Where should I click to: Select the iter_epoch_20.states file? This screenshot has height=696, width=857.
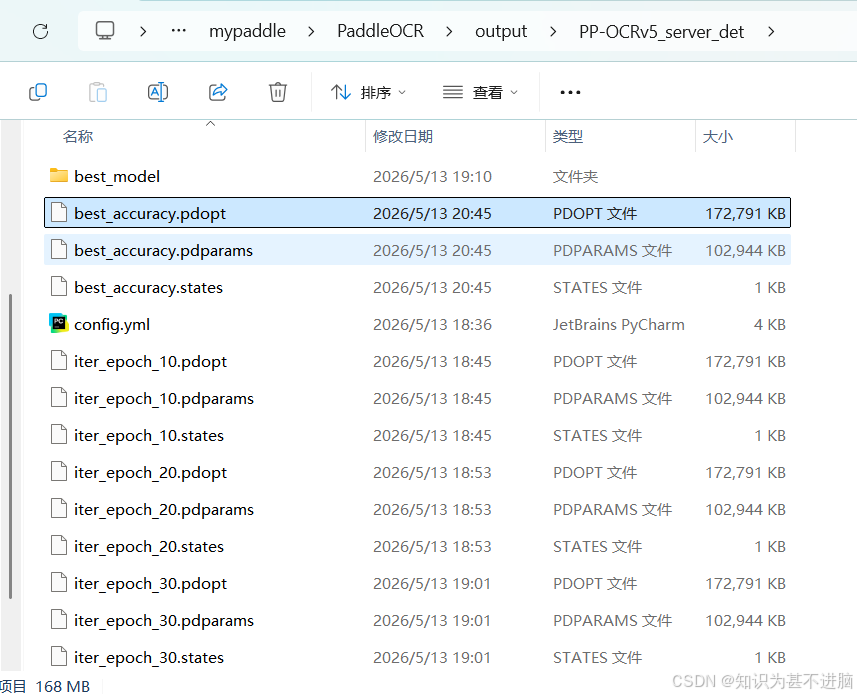418,546
